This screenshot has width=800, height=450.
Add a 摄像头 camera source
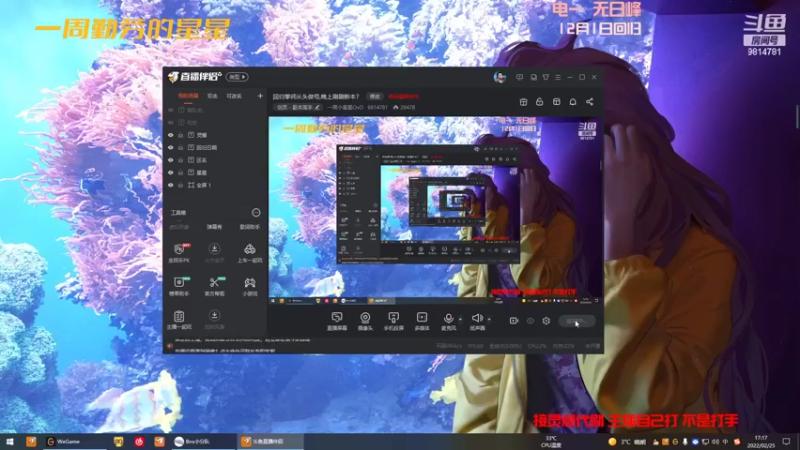coord(365,321)
